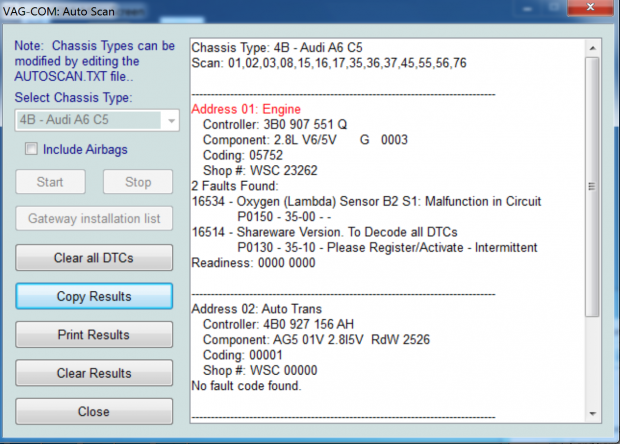Viewport: 620px width, 444px height.
Task: Click Clear all DTCs
Action: [94, 258]
